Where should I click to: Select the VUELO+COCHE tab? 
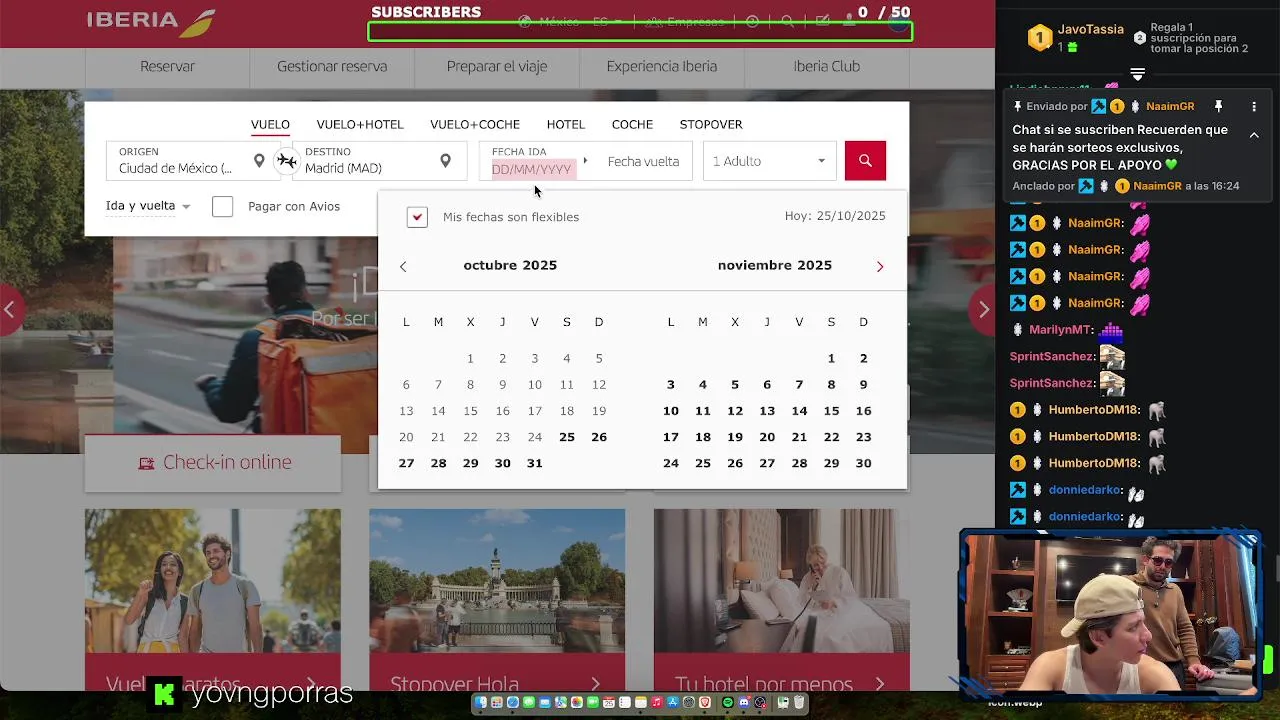(475, 125)
